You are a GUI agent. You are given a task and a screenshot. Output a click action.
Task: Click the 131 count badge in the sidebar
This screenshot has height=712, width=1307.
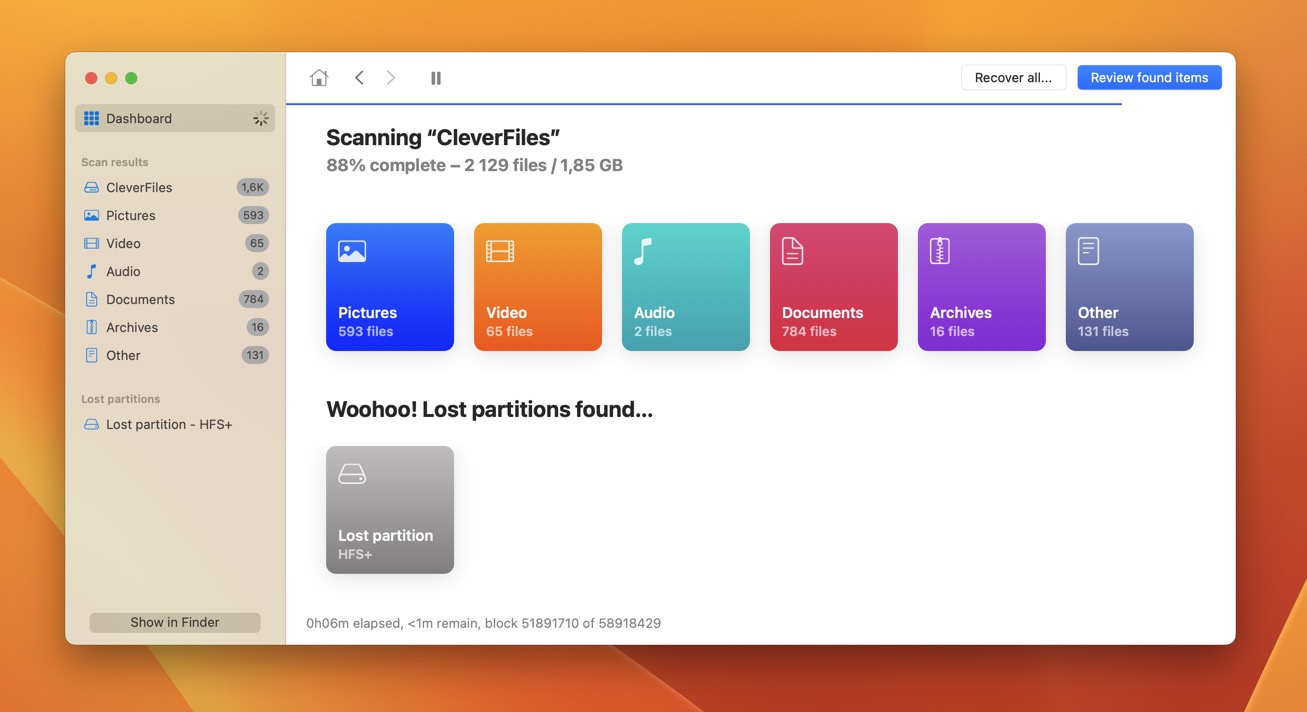click(x=255, y=355)
